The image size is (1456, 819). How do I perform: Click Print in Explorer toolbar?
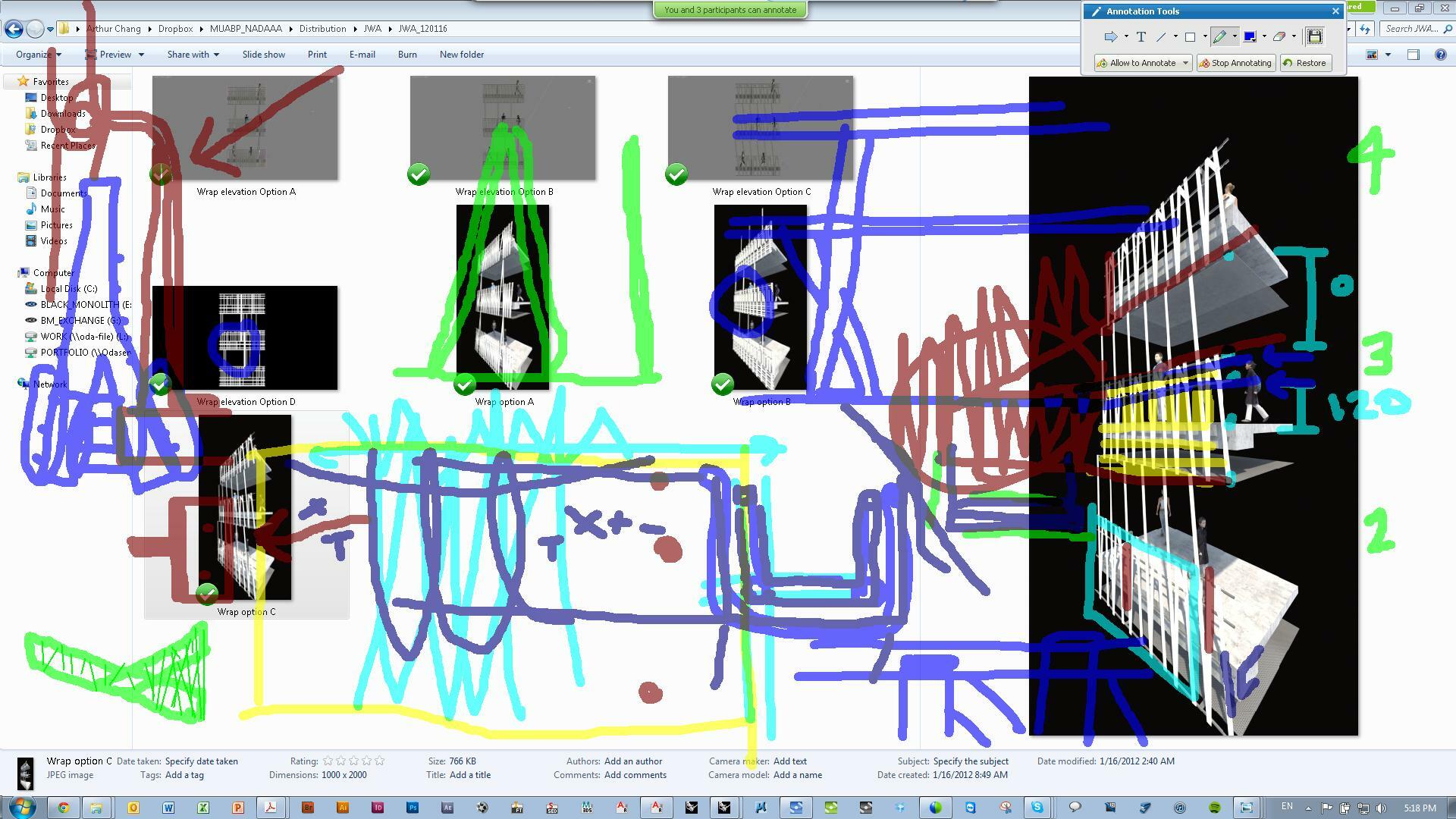317,55
